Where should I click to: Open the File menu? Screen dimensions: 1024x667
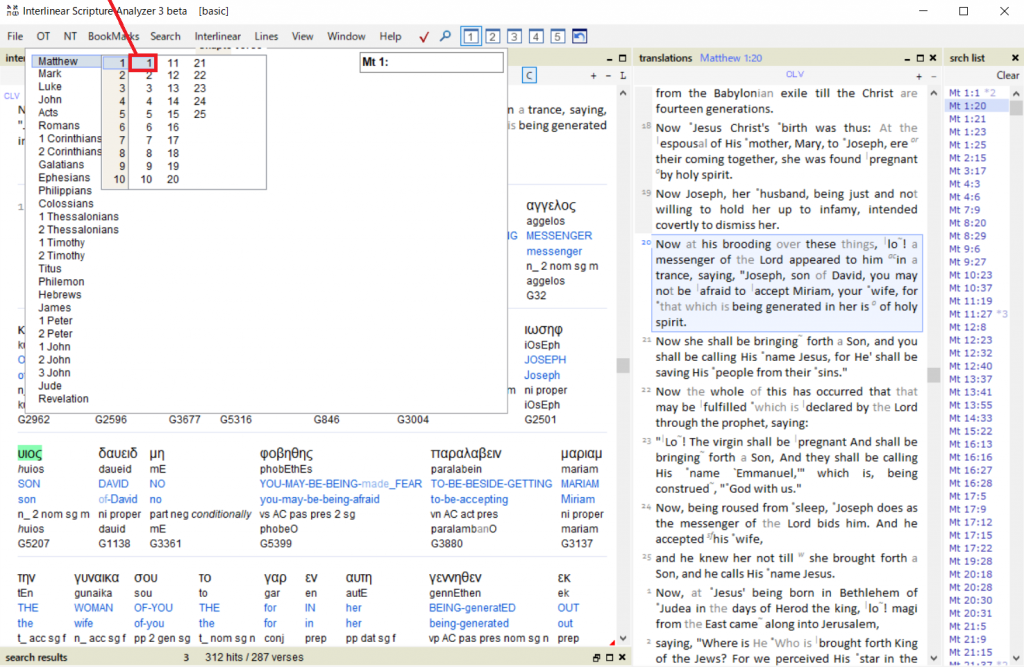(15, 37)
